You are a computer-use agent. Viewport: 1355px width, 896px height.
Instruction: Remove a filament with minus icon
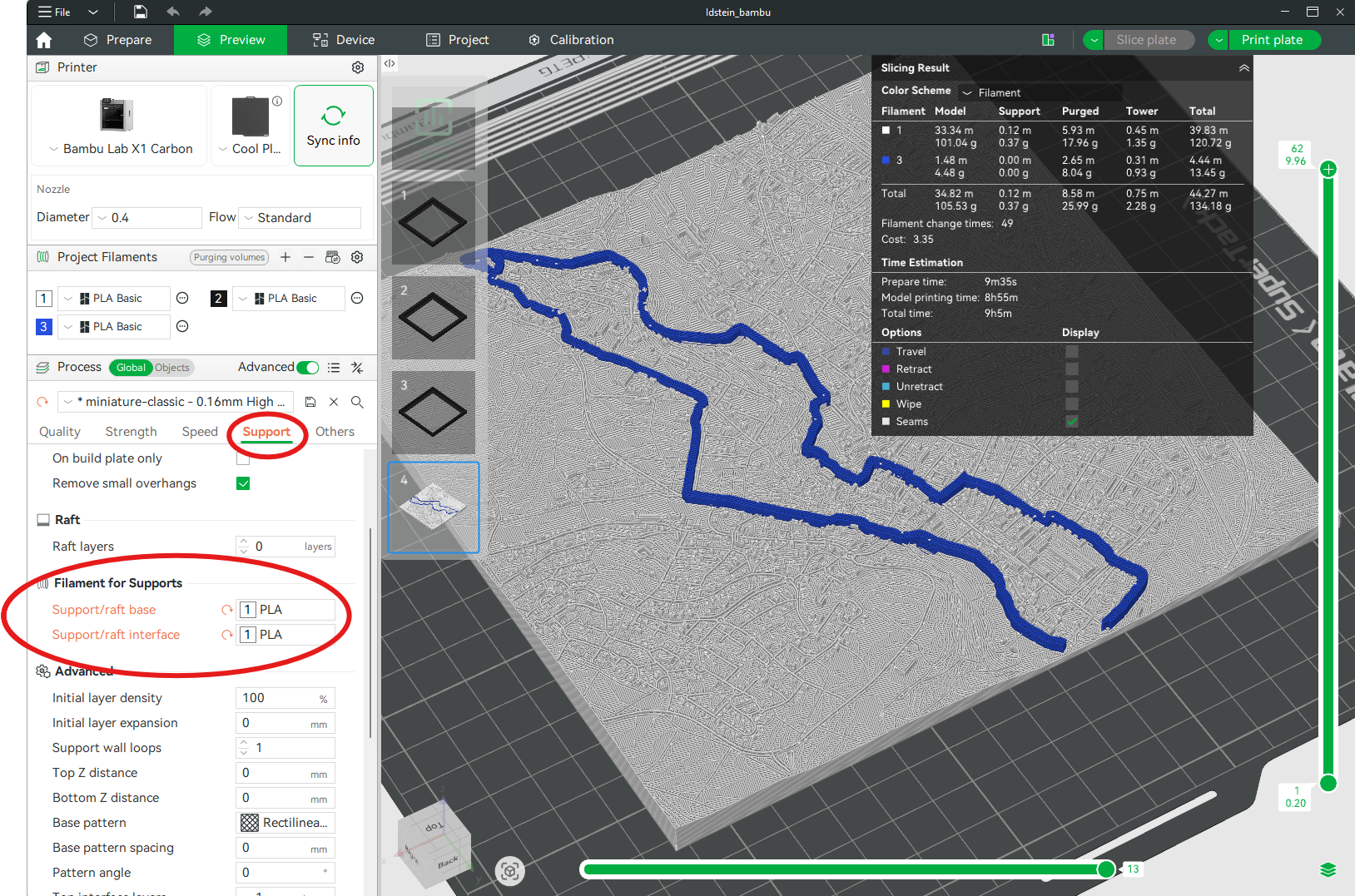tap(309, 257)
